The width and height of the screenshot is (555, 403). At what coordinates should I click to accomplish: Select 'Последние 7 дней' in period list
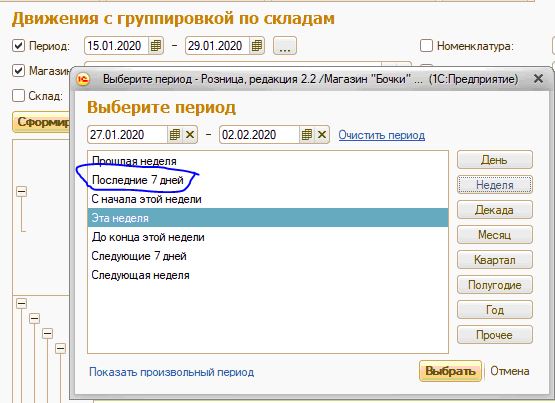pyautogui.click(x=138, y=180)
